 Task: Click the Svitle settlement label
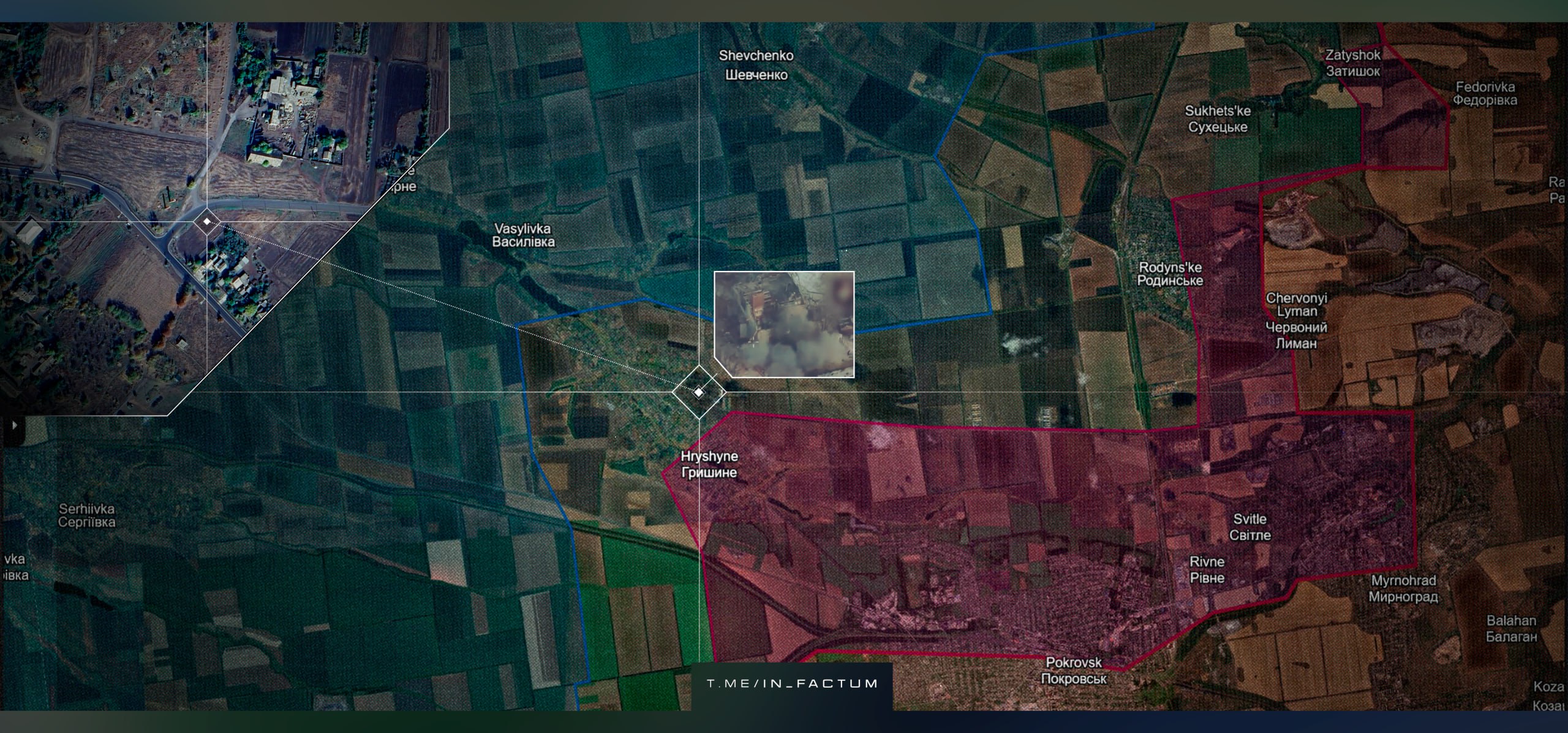pyautogui.click(x=1250, y=526)
